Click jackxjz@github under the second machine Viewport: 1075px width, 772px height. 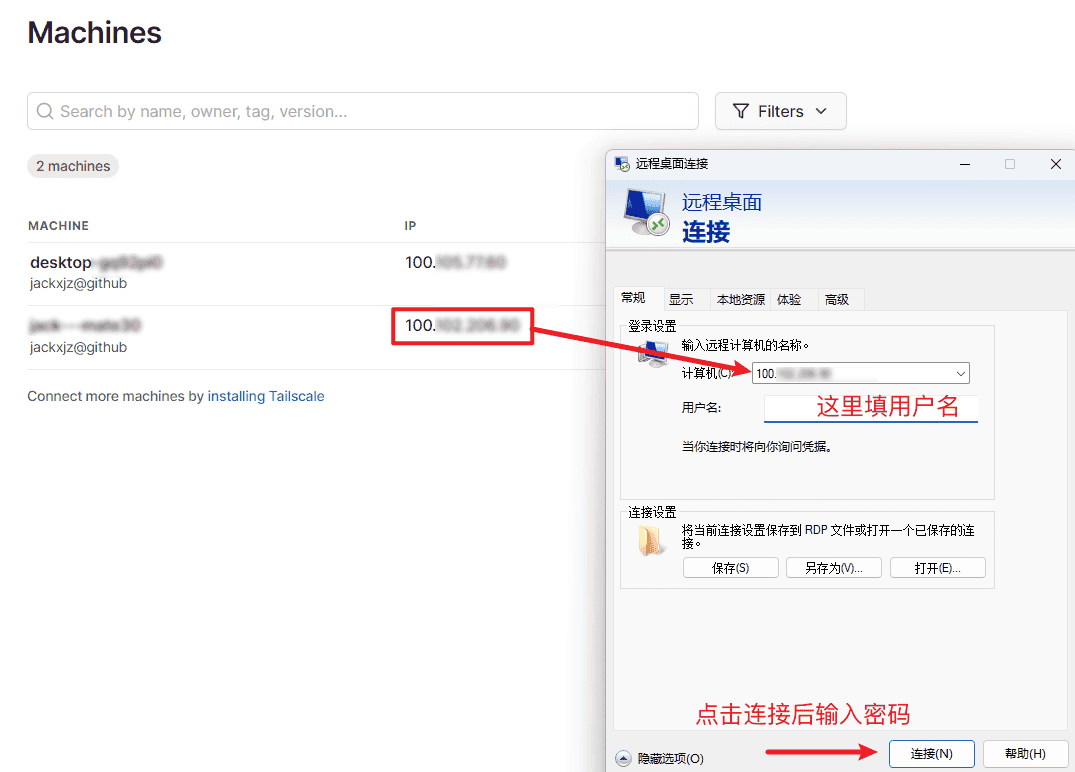click(x=78, y=347)
